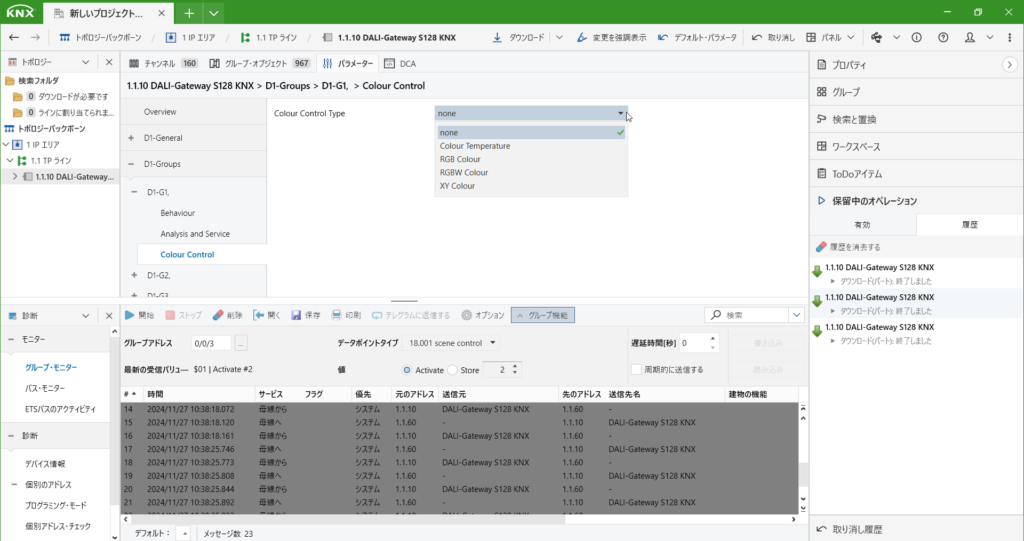Click the グループアドレス input field
The image size is (1024, 541).
click(211, 343)
